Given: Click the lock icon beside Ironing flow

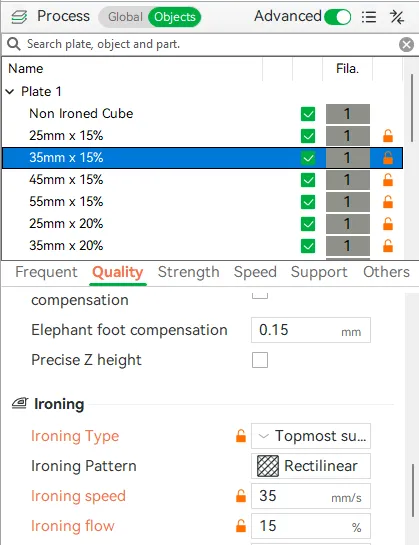Looking at the screenshot, I should pos(241,526).
